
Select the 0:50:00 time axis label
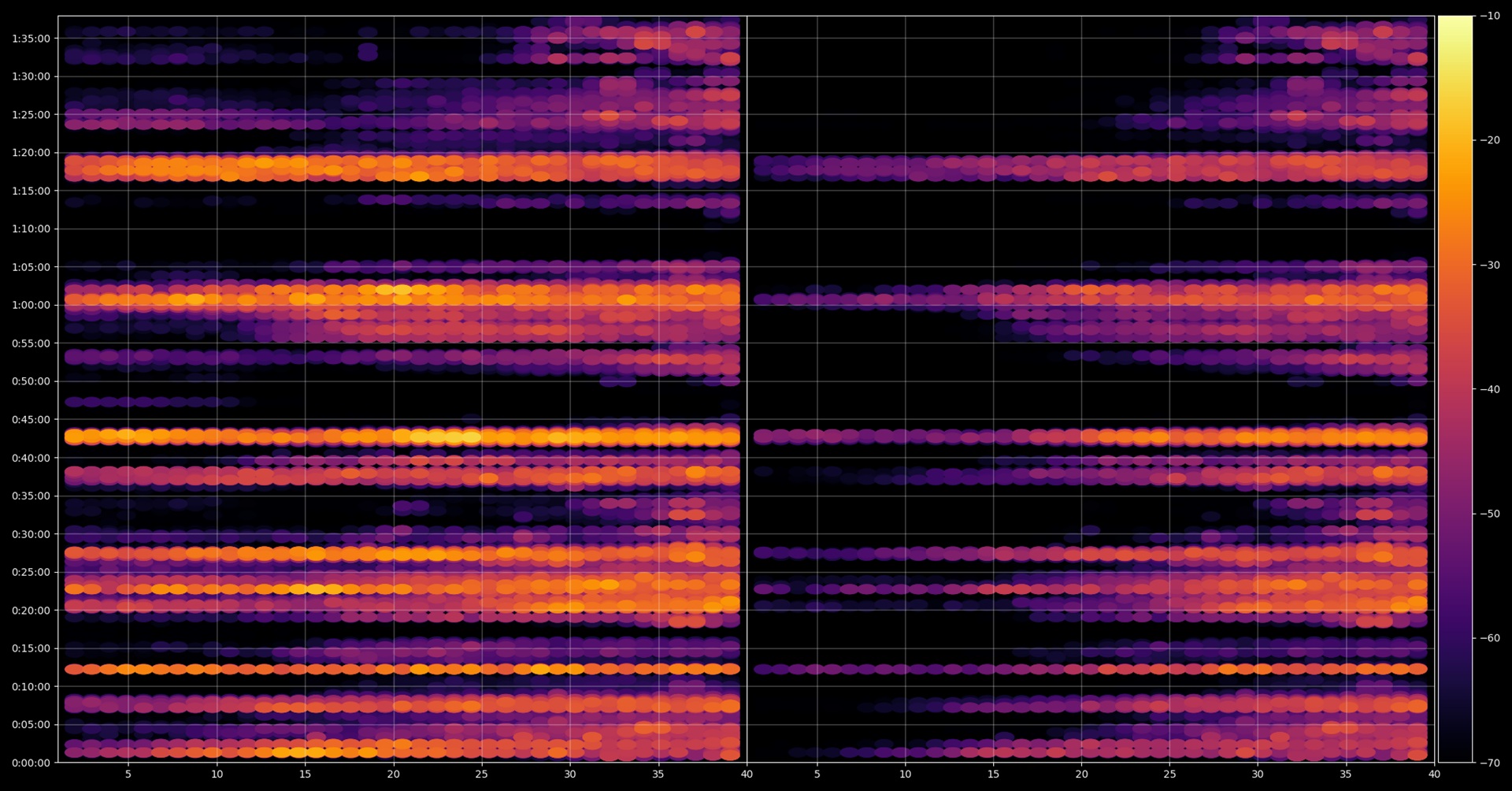31,381
